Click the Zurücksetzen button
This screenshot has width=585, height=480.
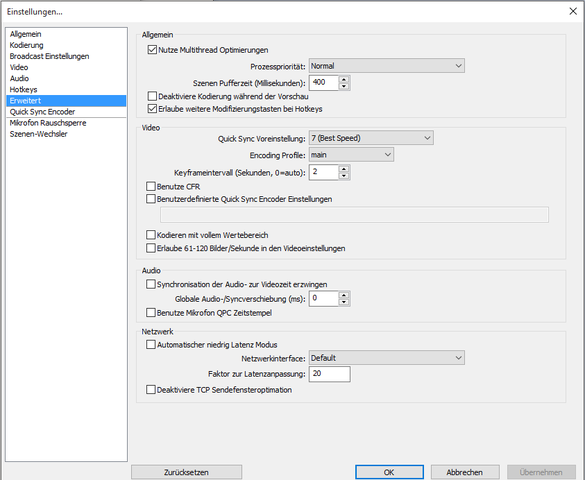[x=186, y=472]
